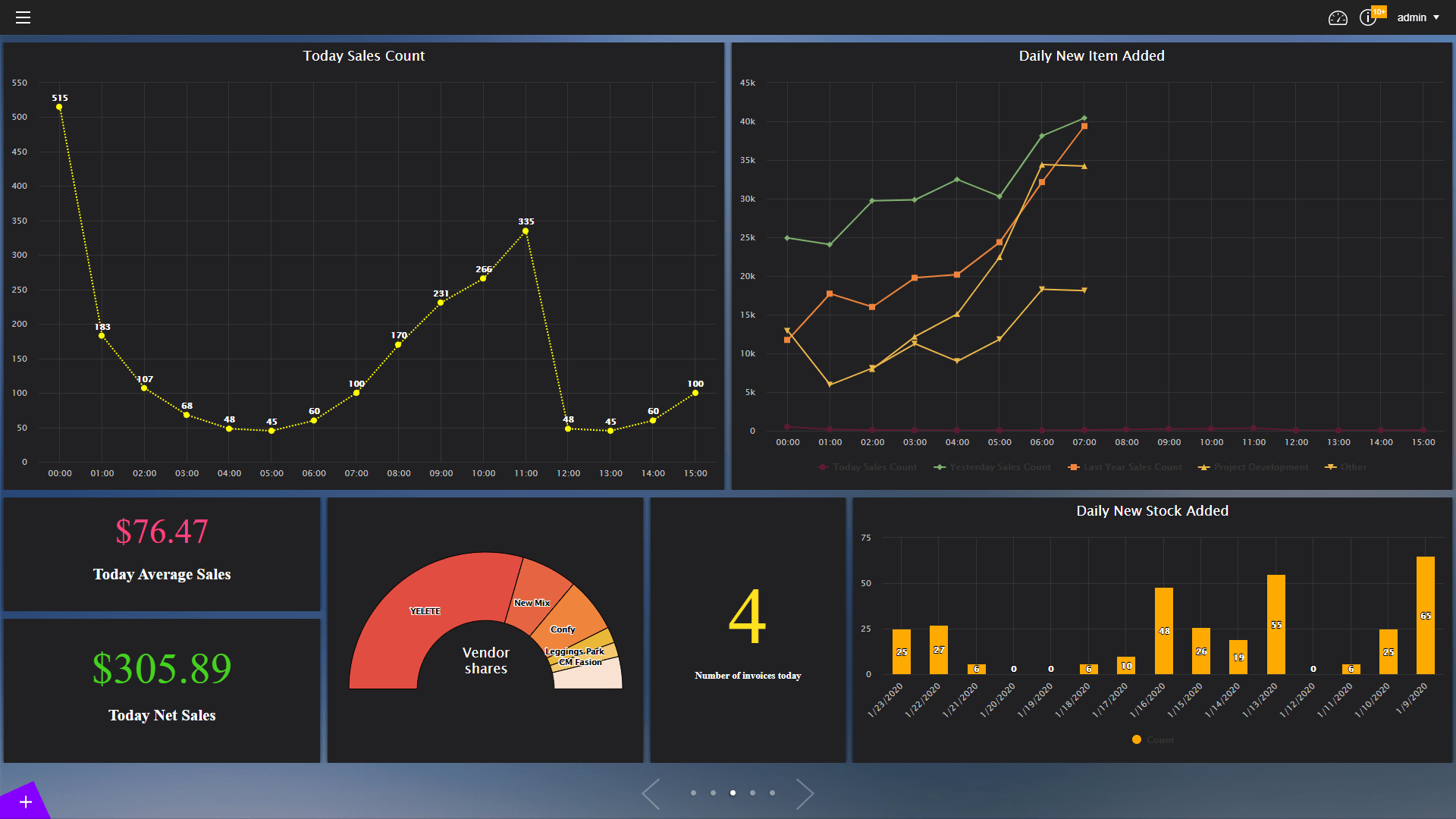Click the Today Net Sales label
The height and width of the screenshot is (819, 1456).
point(162,715)
